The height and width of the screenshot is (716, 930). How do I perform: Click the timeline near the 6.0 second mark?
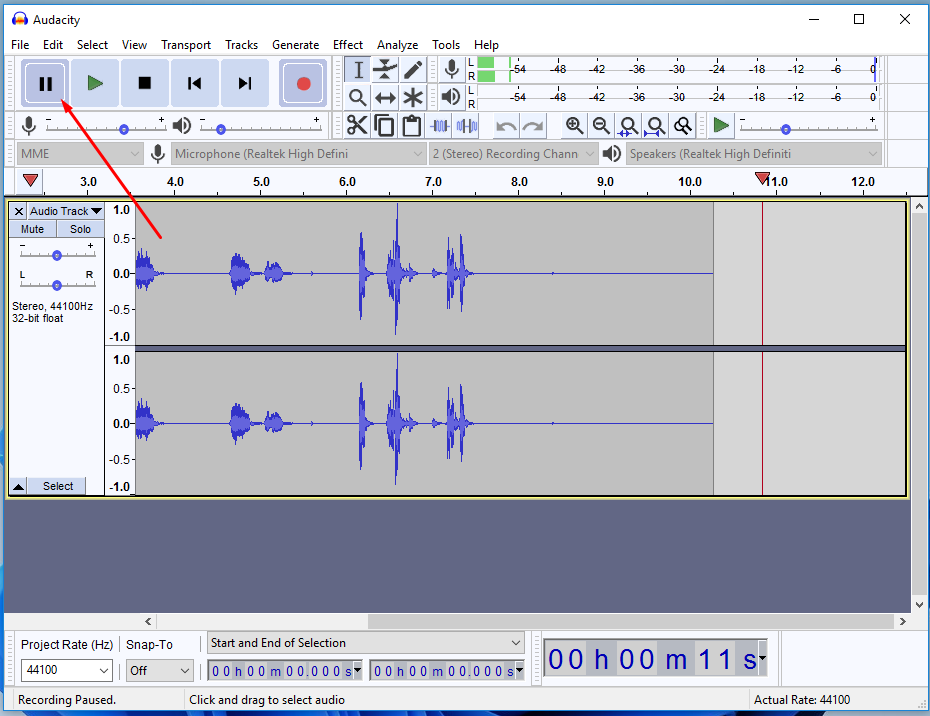point(347,182)
